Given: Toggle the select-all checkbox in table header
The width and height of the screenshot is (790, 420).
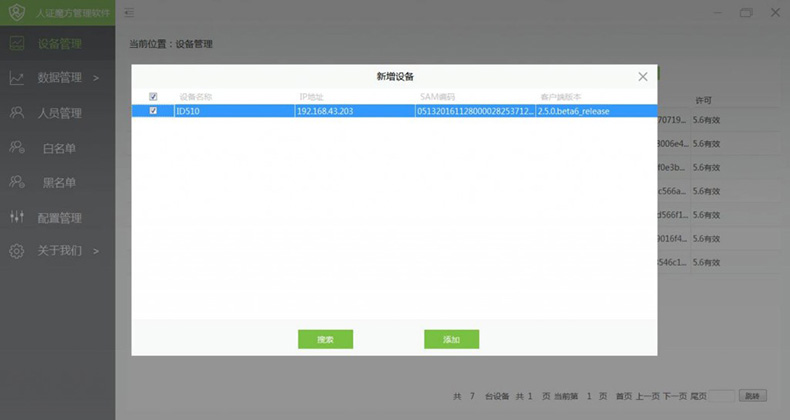Looking at the screenshot, I should point(153,97).
